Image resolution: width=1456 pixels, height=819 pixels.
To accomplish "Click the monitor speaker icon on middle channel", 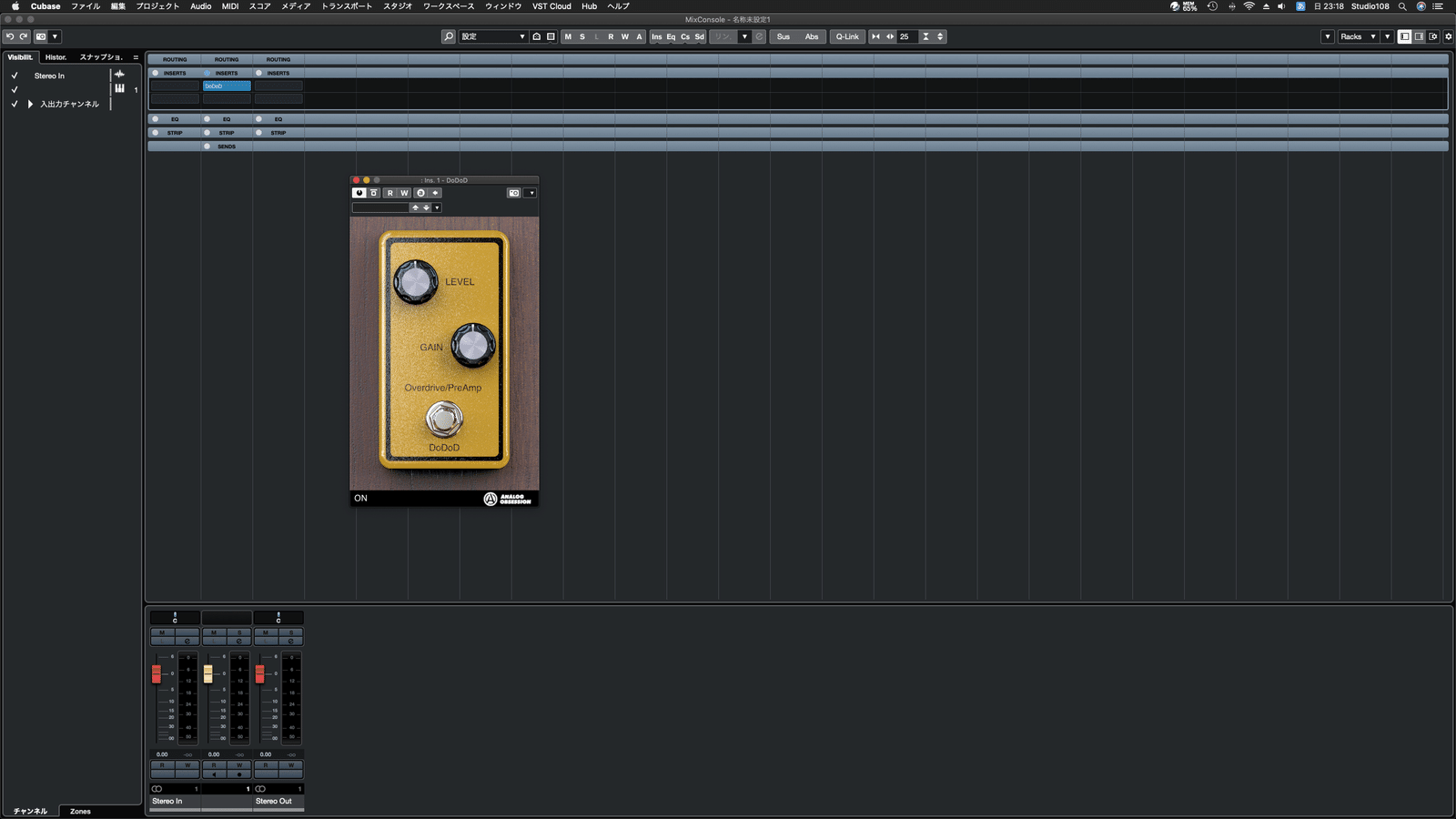I will click(x=214, y=774).
